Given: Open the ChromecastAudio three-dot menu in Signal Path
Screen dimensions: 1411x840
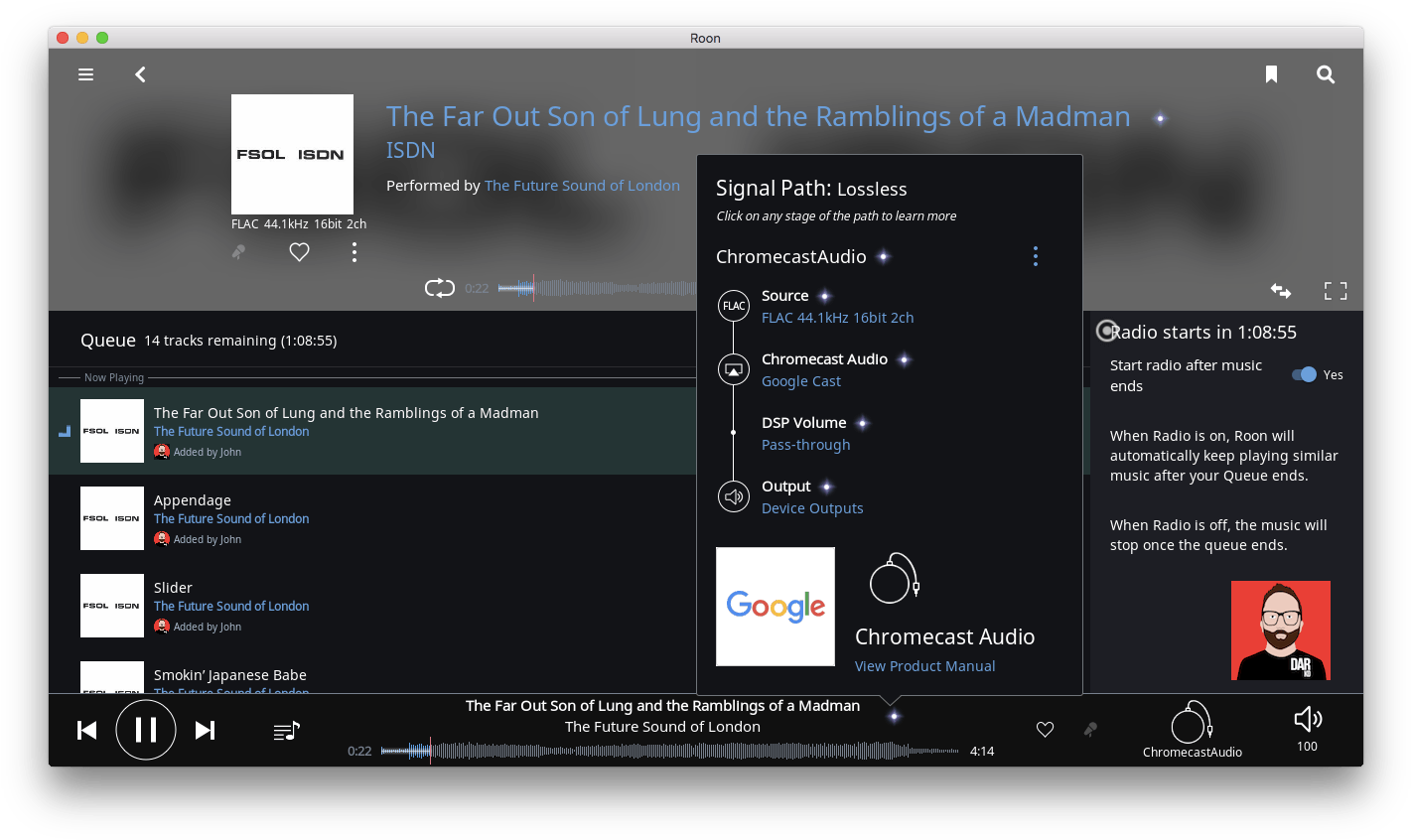Looking at the screenshot, I should [x=1036, y=256].
